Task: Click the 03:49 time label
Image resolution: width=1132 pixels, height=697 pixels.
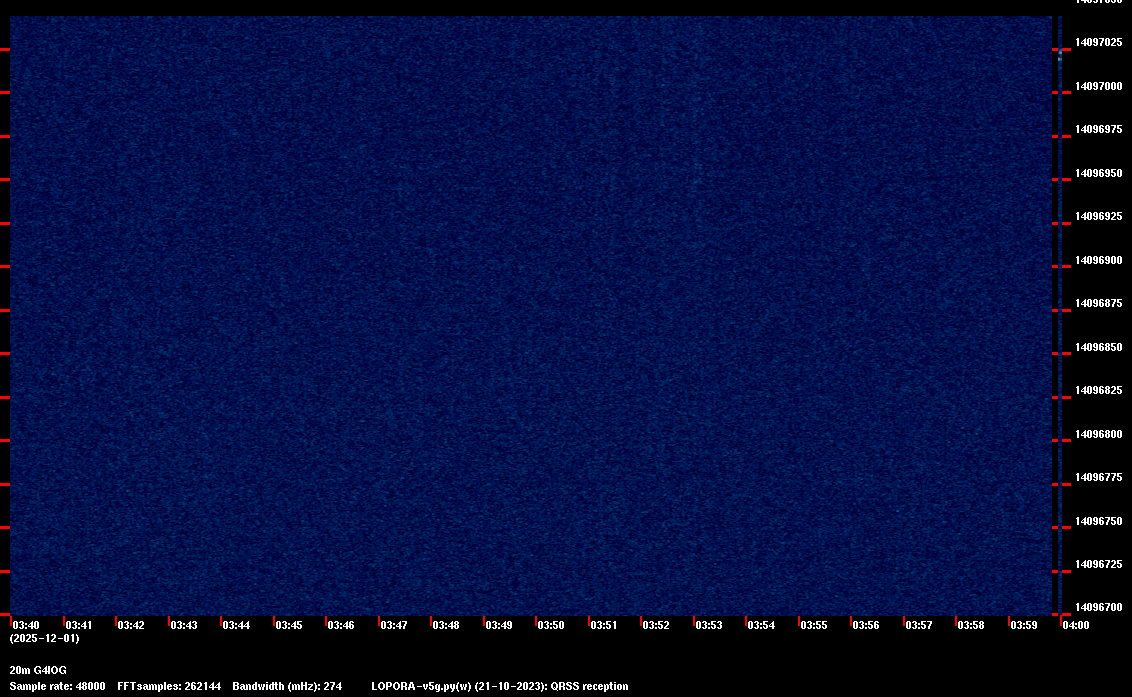Action: coord(498,625)
